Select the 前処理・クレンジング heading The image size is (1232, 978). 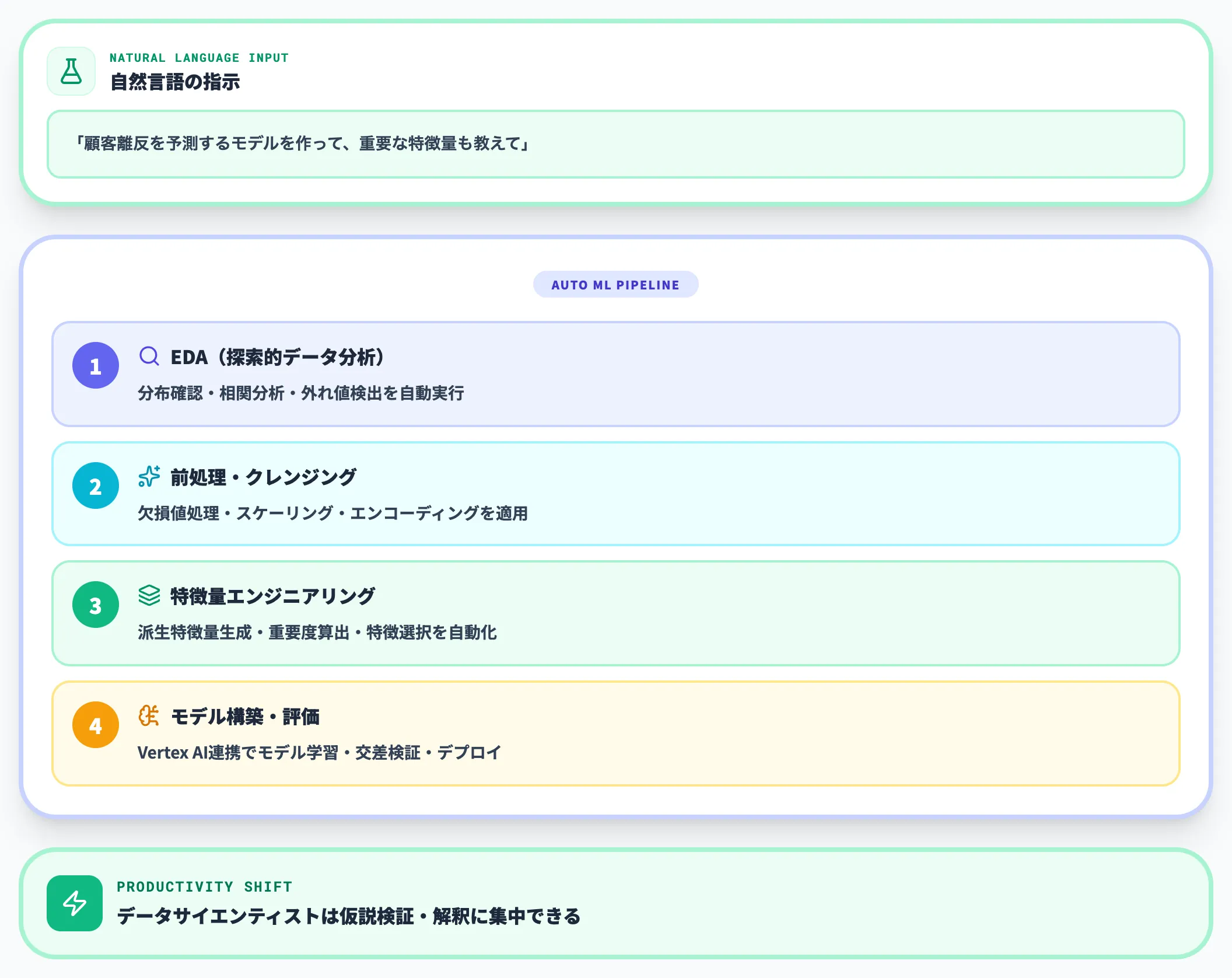[263, 477]
